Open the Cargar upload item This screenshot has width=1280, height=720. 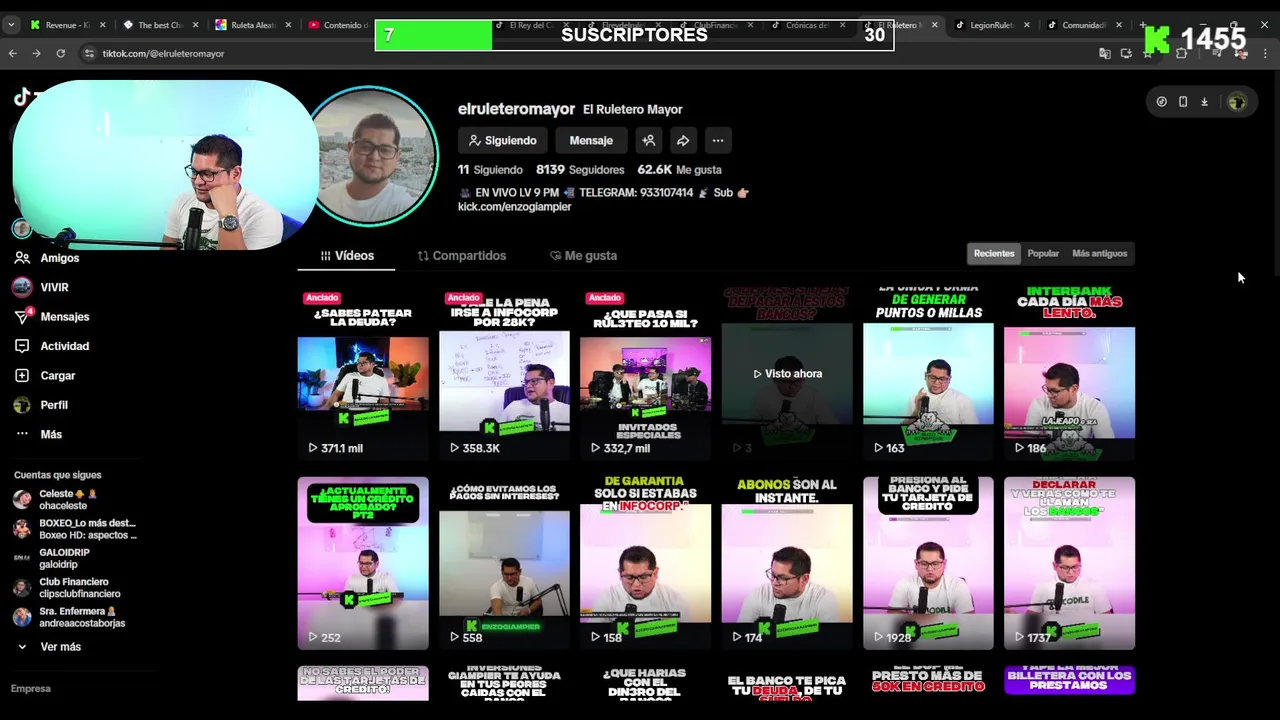coord(45,375)
